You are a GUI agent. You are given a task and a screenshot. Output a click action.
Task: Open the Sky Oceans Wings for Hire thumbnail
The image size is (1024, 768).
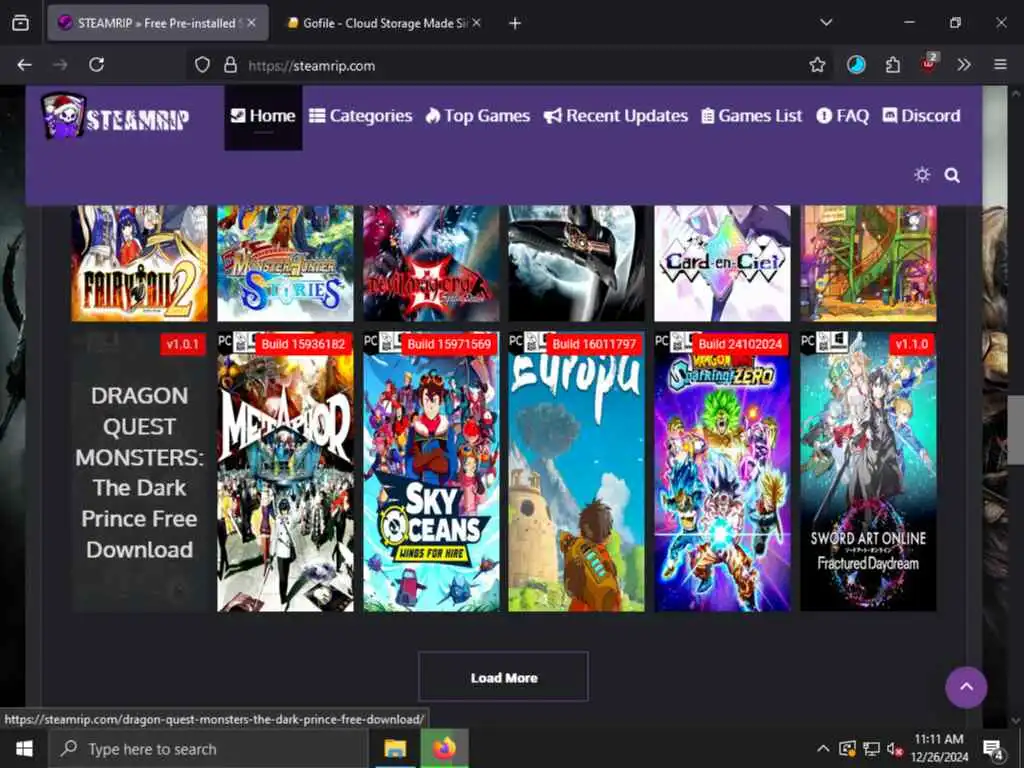coord(431,472)
